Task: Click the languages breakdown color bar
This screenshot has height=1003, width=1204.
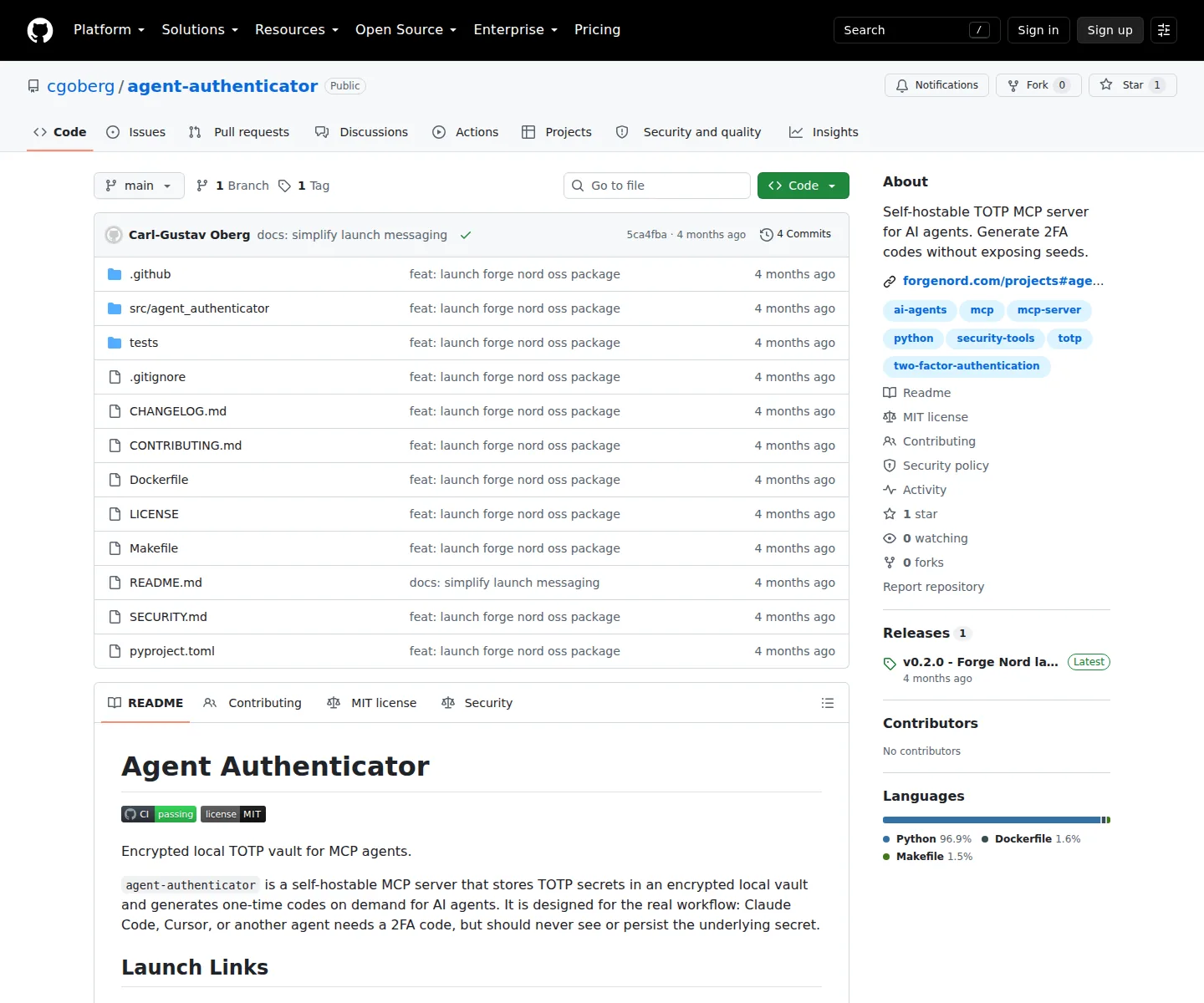Action: pyautogui.click(x=997, y=820)
